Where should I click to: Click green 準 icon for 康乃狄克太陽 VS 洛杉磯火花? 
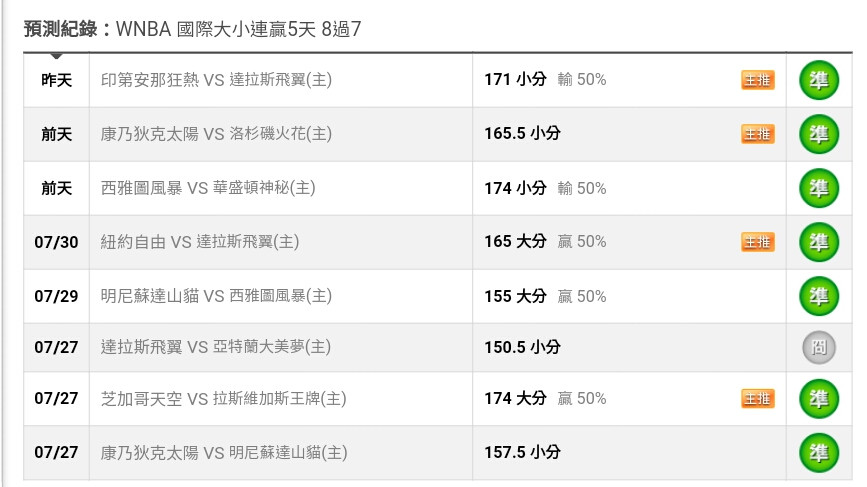[x=819, y=134]
